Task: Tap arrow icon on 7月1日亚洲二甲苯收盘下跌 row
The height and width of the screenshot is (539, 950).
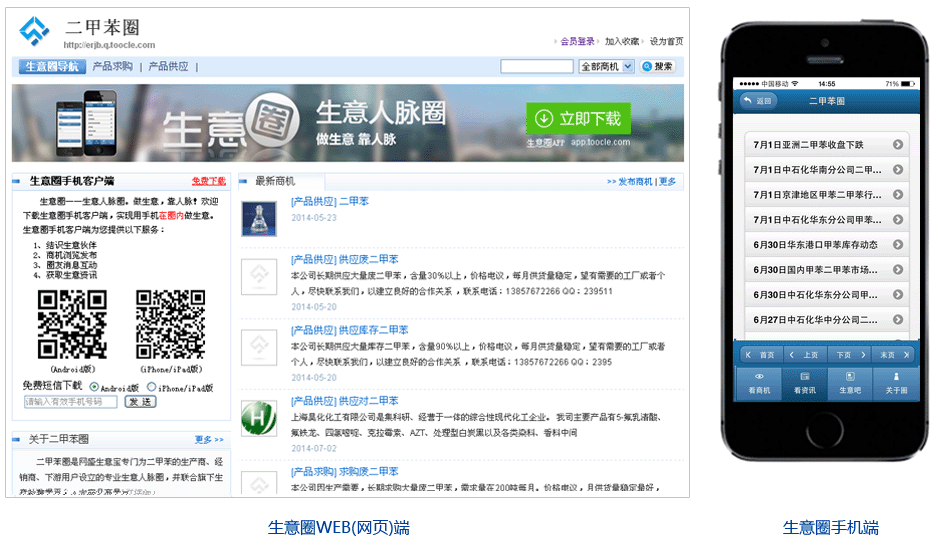Action: click(x=898, y=145)
